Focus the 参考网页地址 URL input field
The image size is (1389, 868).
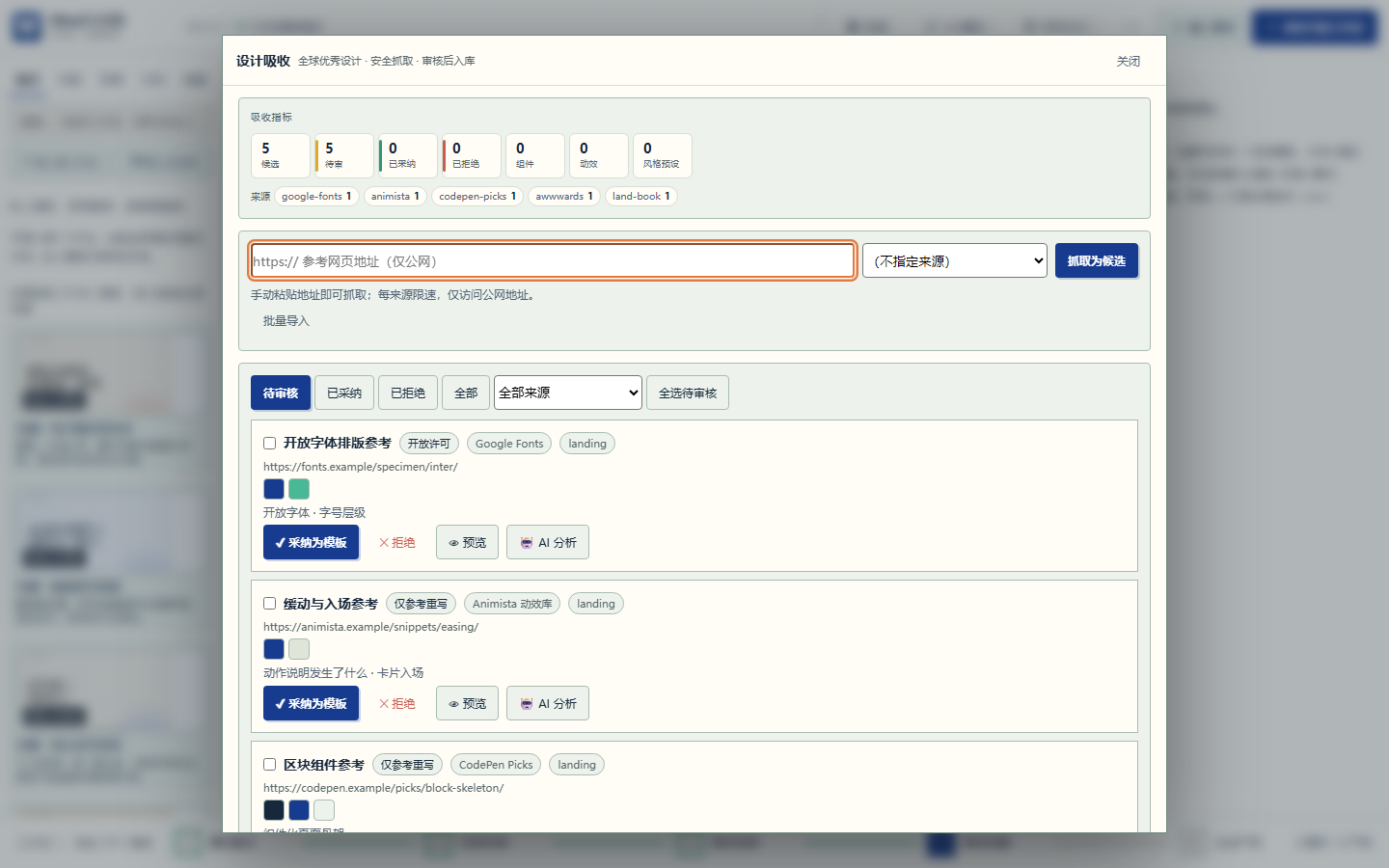(553, 260)
